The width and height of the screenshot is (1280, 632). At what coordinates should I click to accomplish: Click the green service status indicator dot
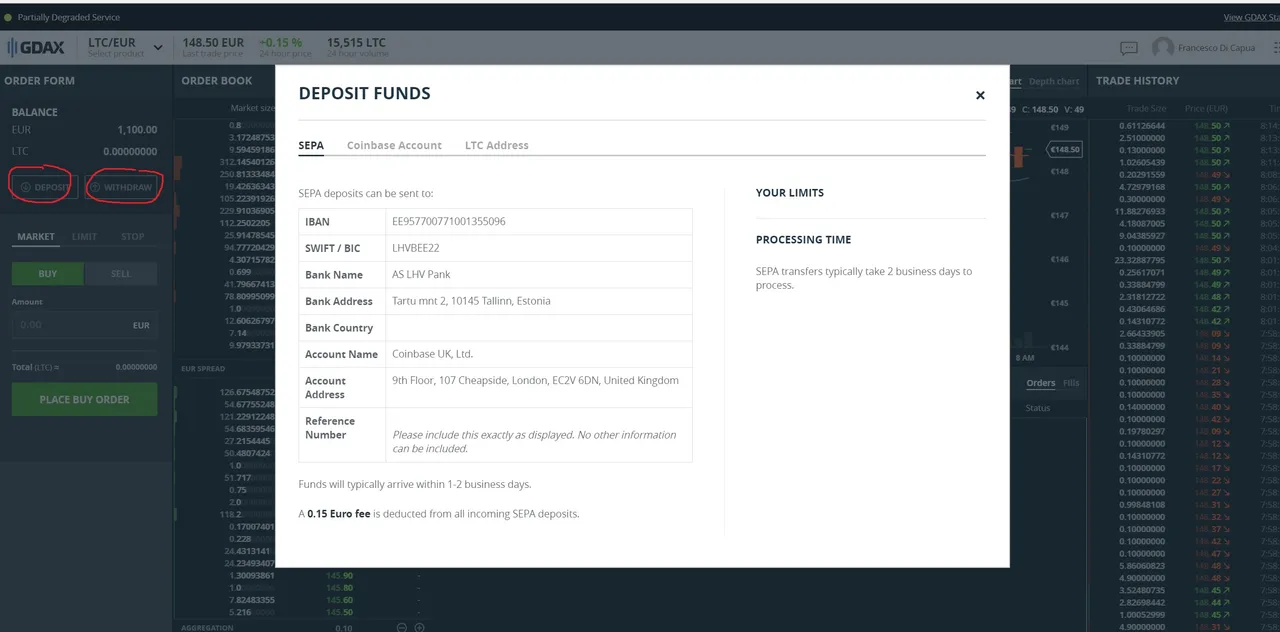[9, 17]
